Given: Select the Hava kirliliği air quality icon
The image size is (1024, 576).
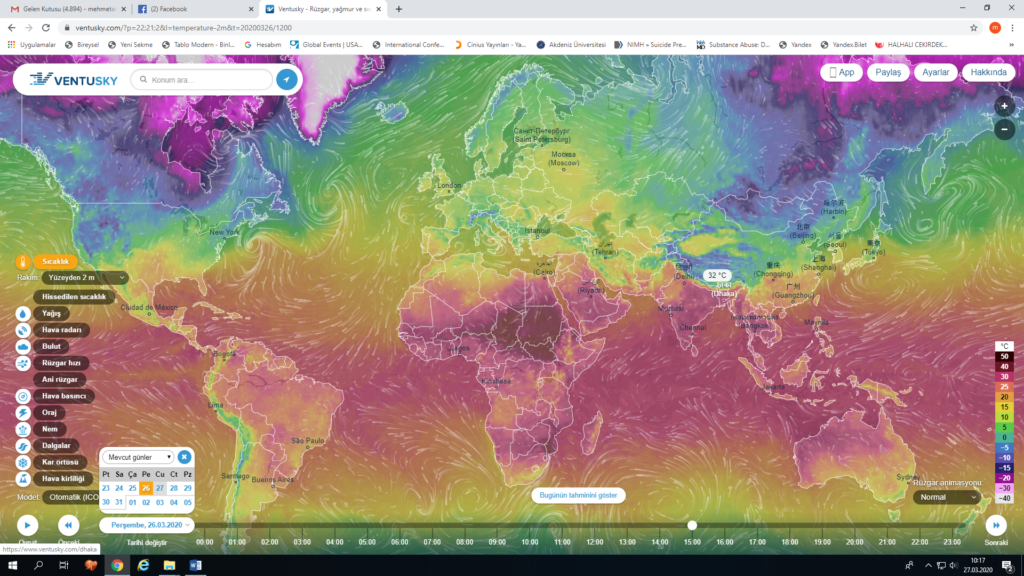Looking at the screenshot, I should (23, 479).
